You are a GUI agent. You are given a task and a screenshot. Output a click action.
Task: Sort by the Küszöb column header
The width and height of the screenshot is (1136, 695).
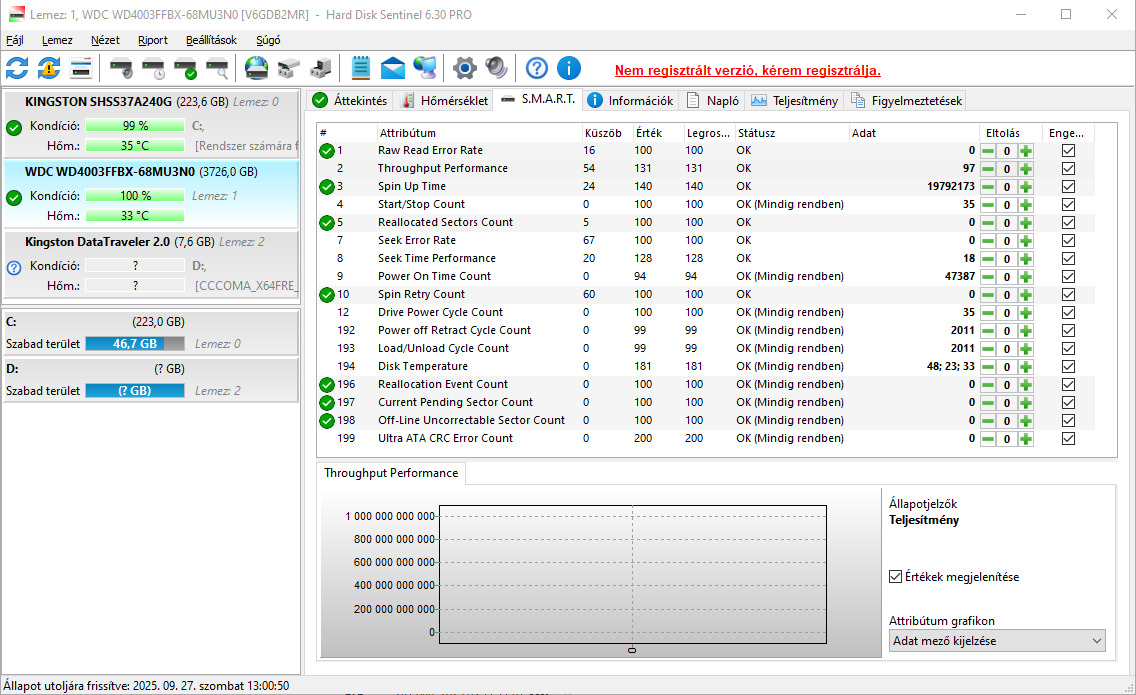click(x=606, y=133)
